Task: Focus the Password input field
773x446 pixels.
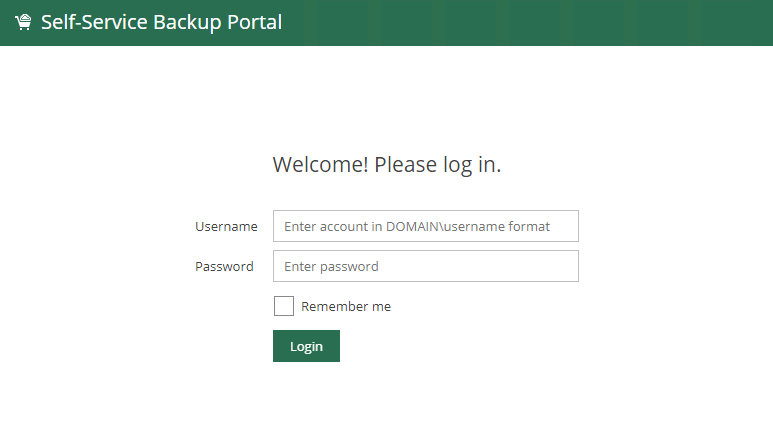Action: click(425, 266)
